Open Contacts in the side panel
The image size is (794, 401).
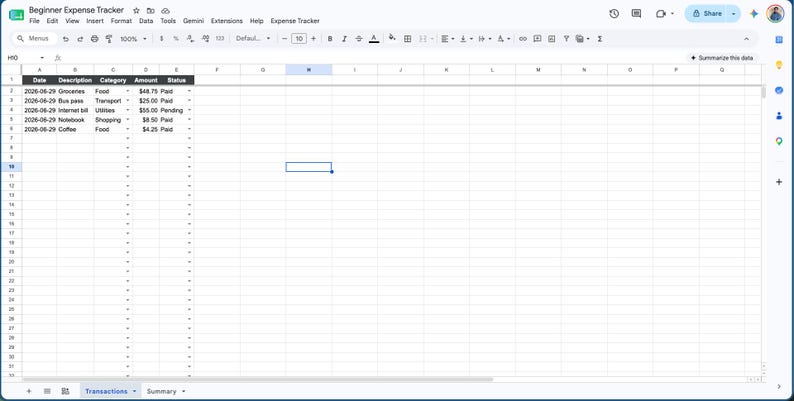pyautogui.click(x=779, y=116)
